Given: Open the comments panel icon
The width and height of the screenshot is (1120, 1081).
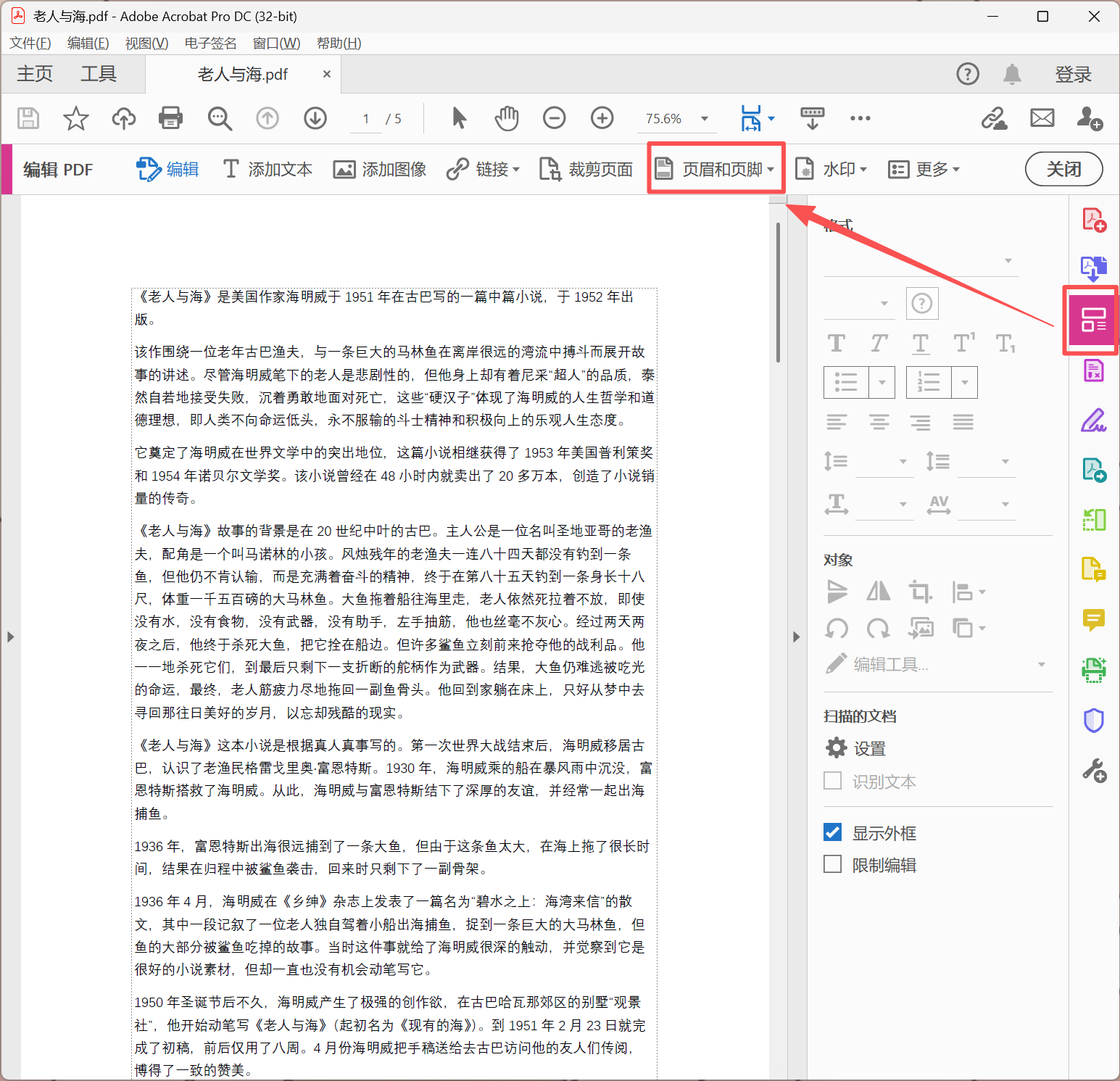Looking at the screenshot, I should click(1094, 620).
